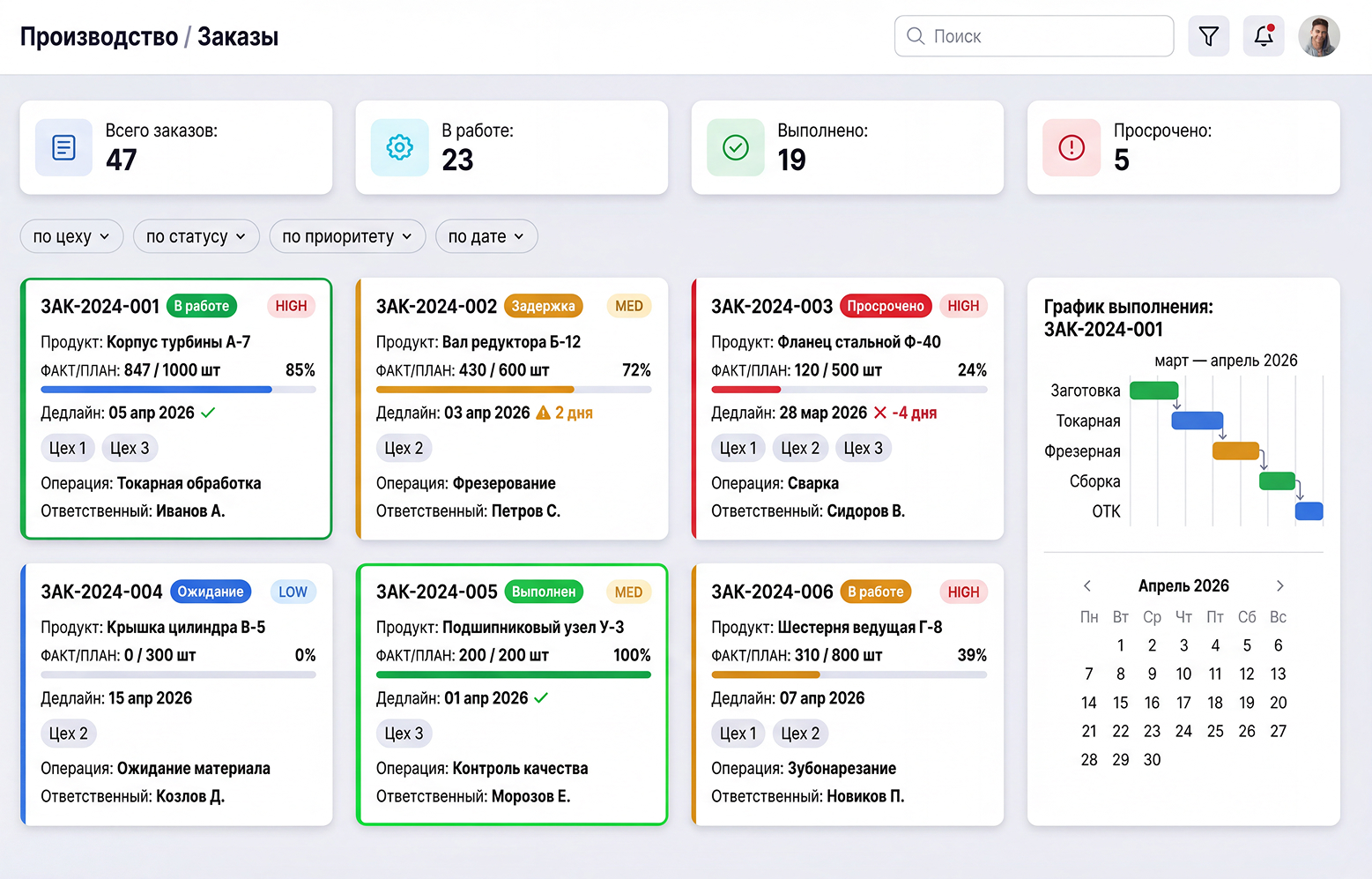Image resolution: width=1372 pixels, height=879 pixels.
Task: Click the alert icon in "Просрочено" card
Action: coord(1072,147)
